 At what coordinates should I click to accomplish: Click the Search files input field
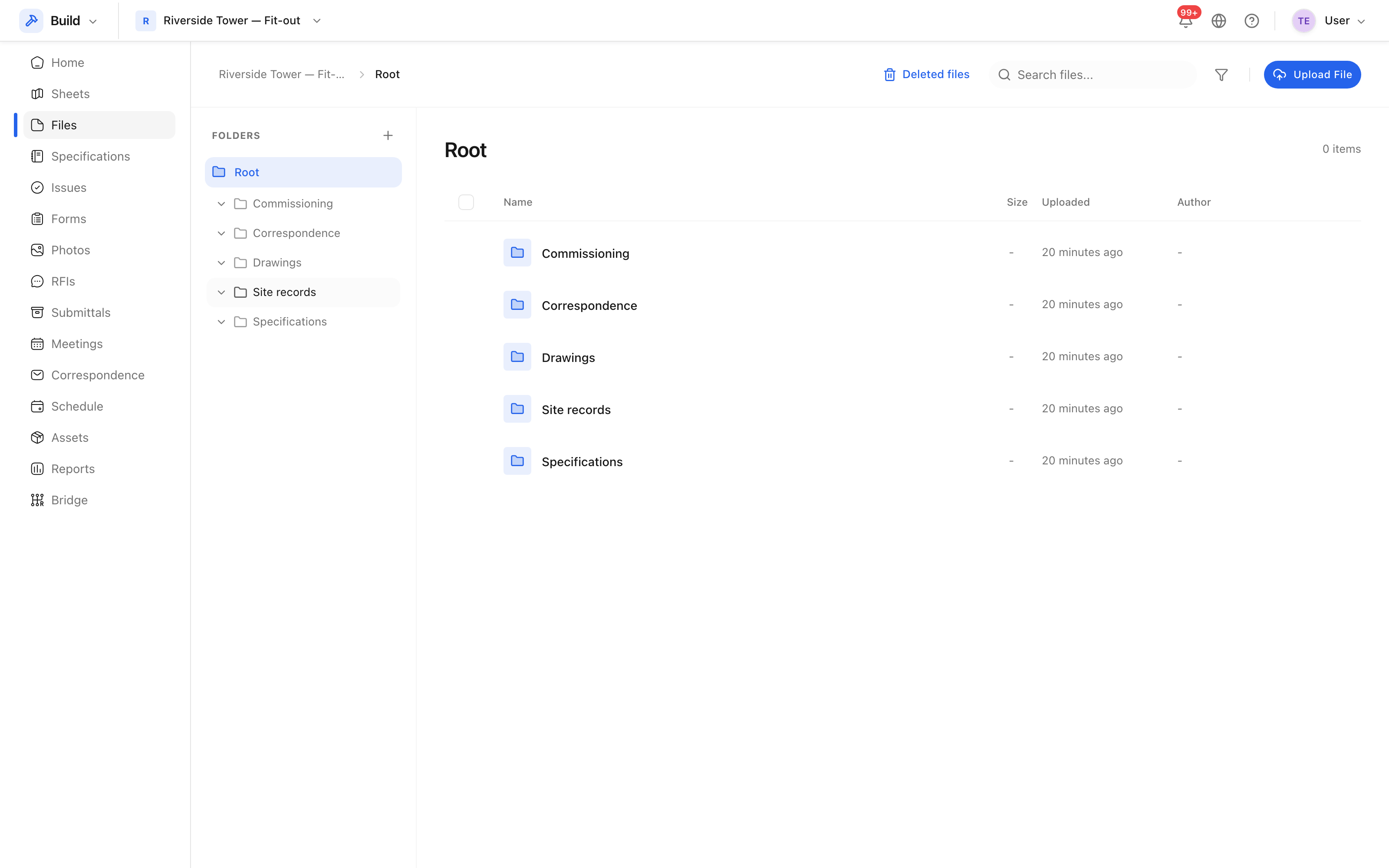(x=1093, y=75)
